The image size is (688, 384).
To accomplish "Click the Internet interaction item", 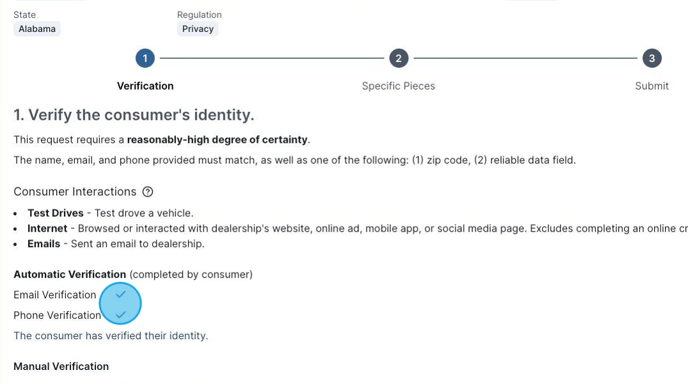I will pos(357,229).
